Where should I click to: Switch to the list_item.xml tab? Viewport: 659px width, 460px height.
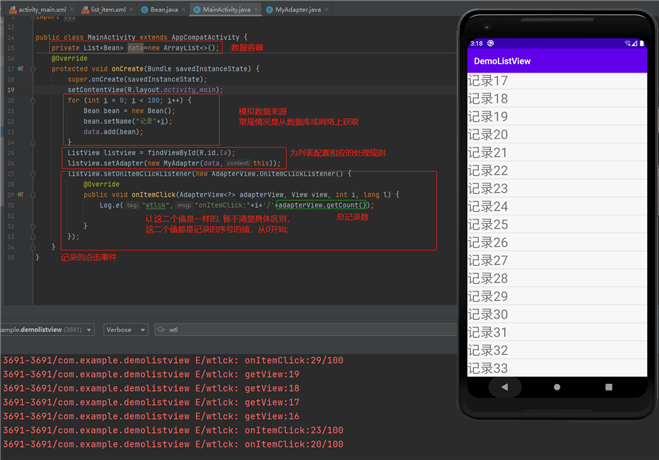(x=108, y=9)
